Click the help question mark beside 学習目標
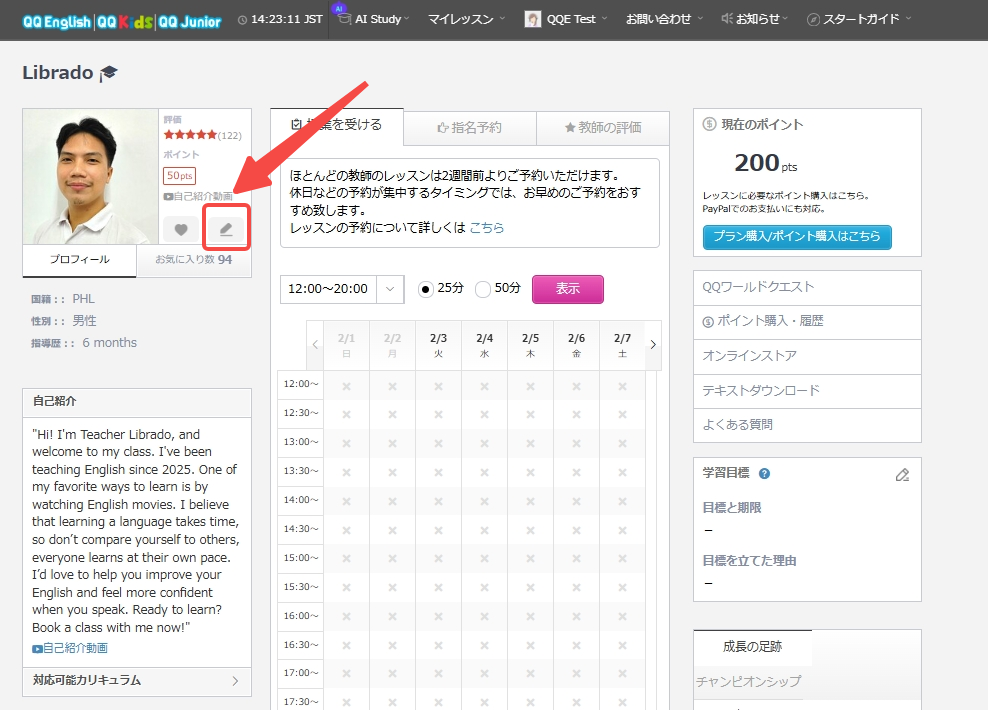 [x=765, y=474]
